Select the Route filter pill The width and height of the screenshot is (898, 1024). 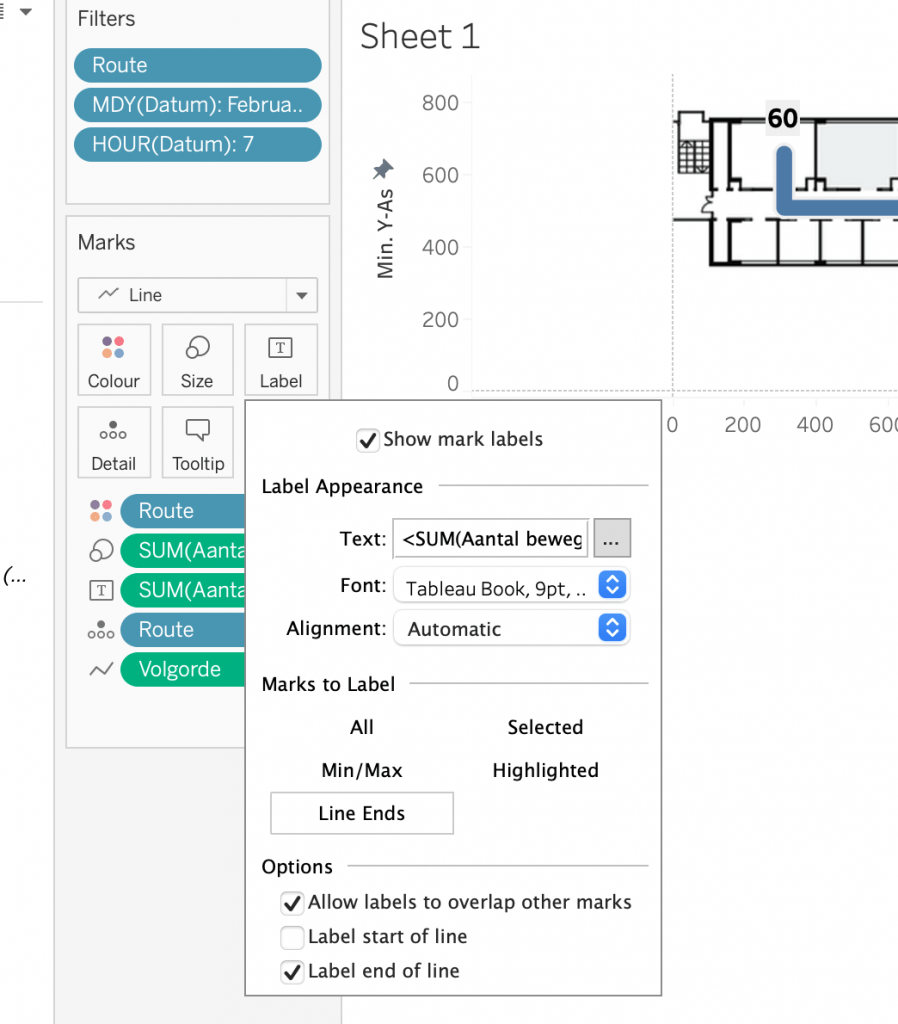(197, 65)
